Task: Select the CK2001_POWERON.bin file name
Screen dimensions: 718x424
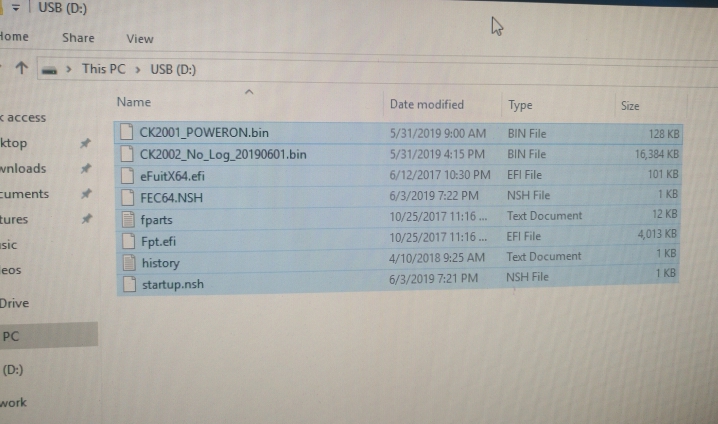Action: click(204, 133)
